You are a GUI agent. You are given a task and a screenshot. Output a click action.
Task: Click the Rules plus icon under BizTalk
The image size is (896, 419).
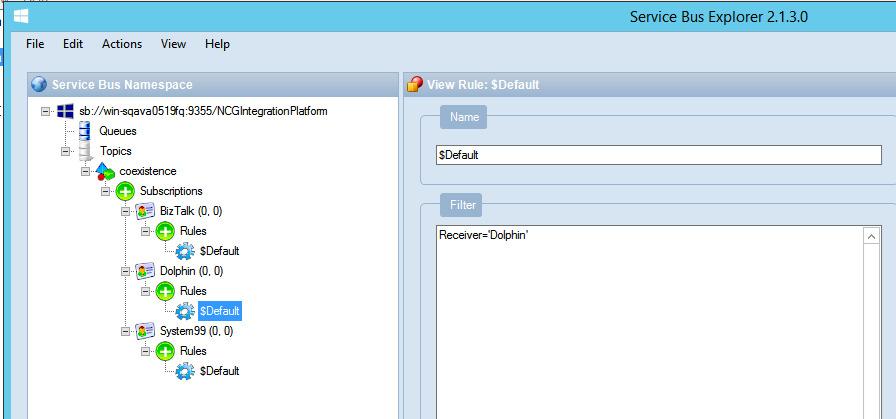[165, 232]
